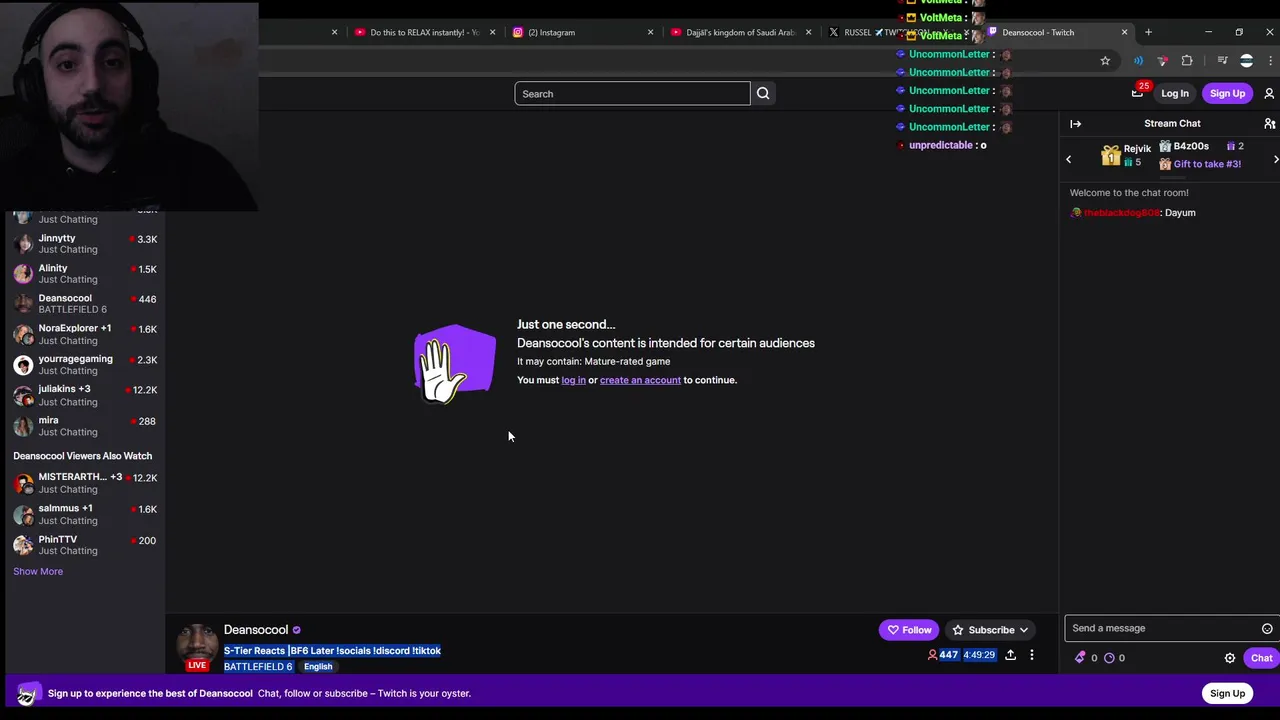Click the 447 viewer count
This screenshot has height=720, width=1280.
(x=948, y=655)
